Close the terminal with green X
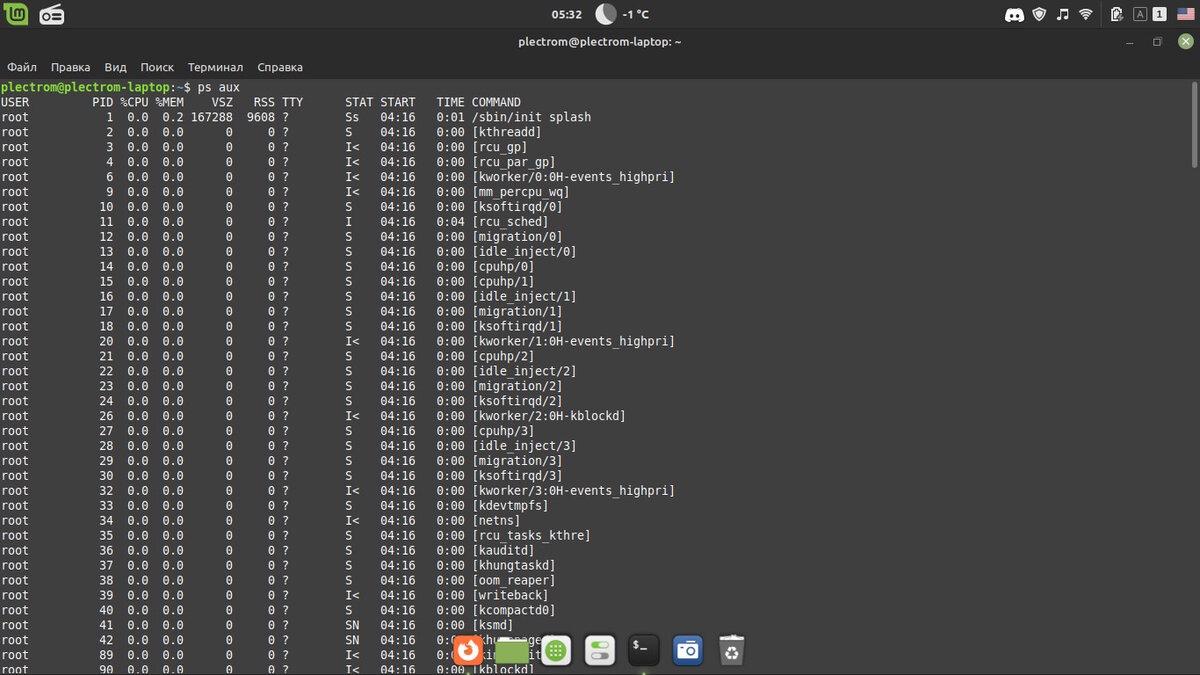 coord(1184,41)
